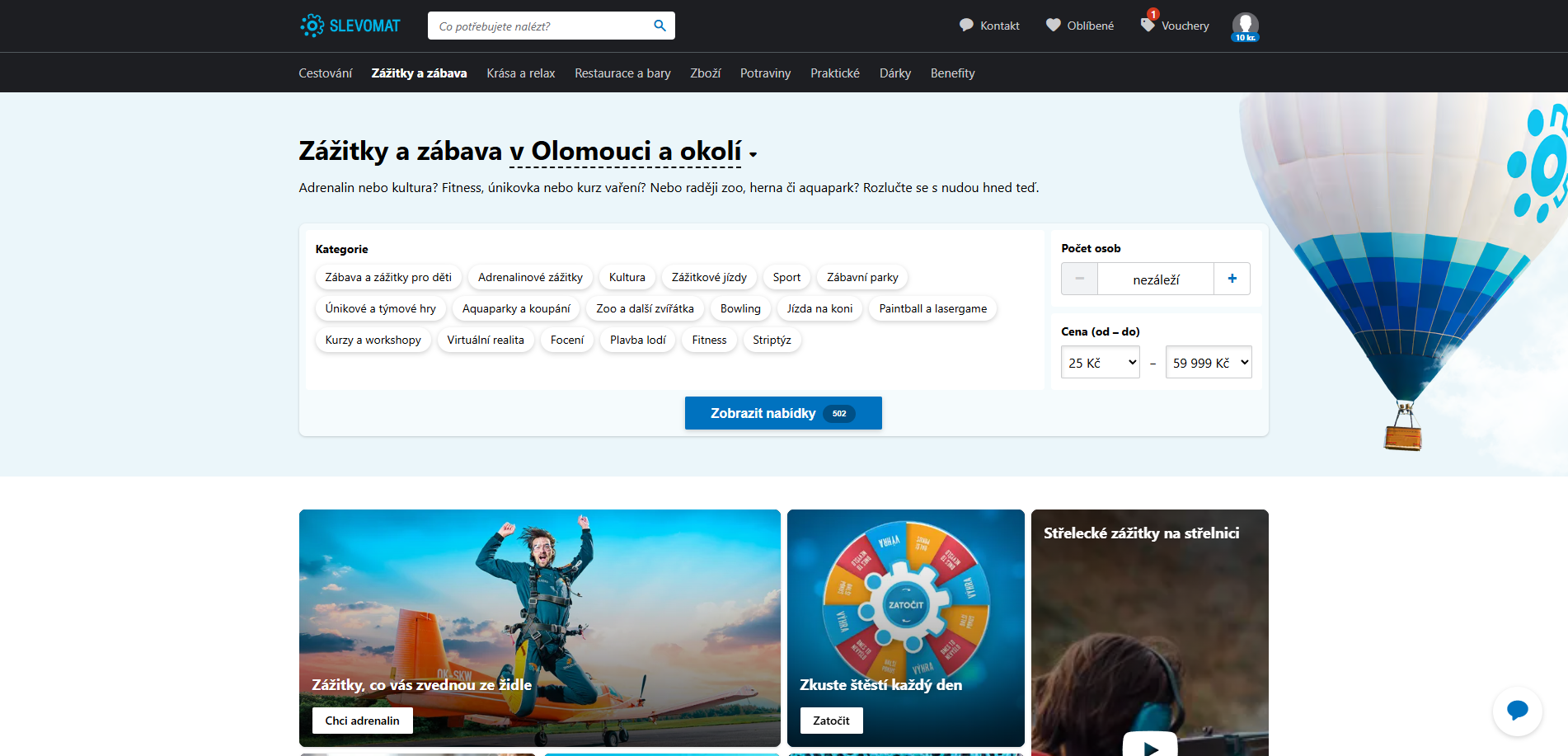
Task: Select the Zábavní parky category chip
Action: click(862, 277)
